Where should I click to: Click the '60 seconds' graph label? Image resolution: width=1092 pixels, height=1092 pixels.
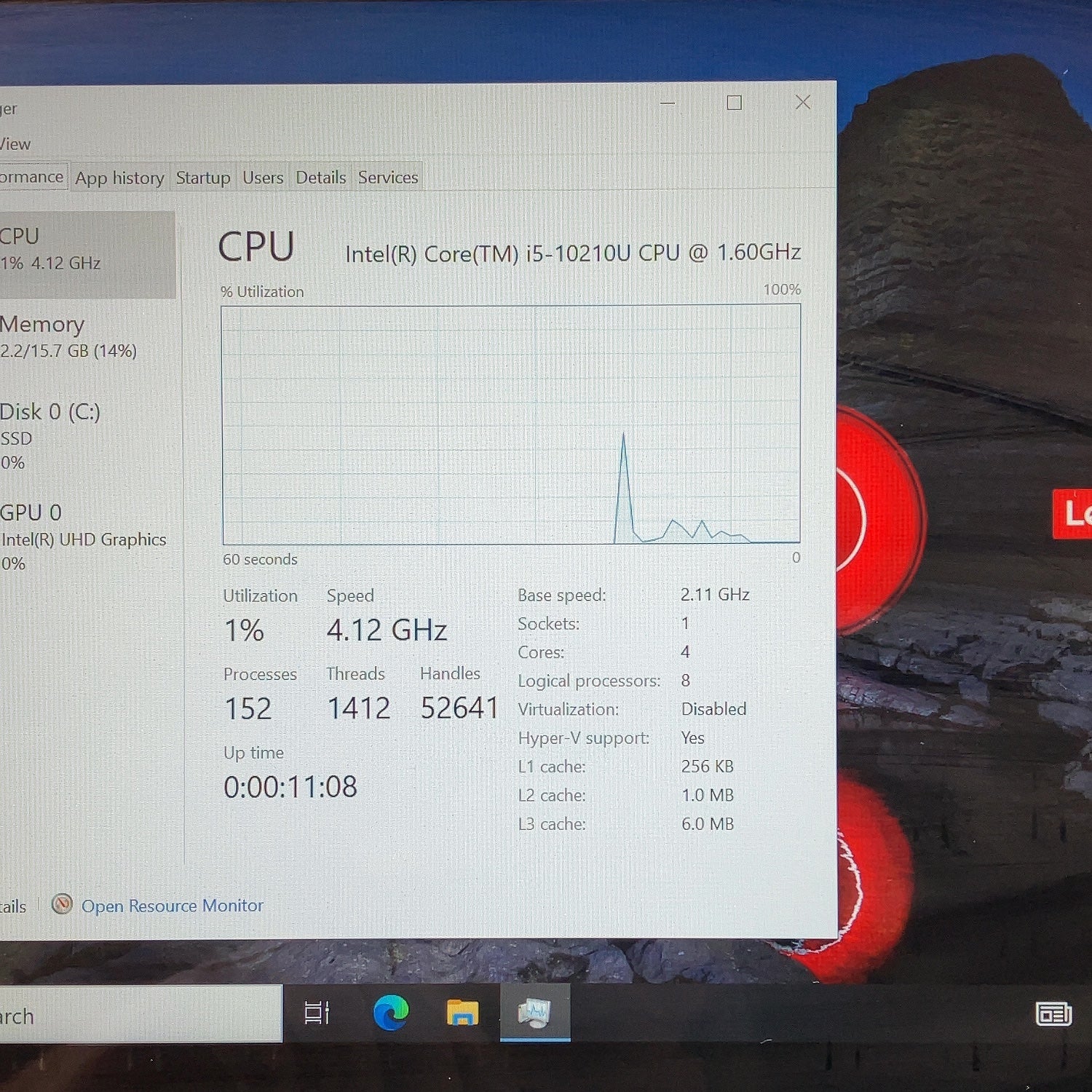point(260,559)
